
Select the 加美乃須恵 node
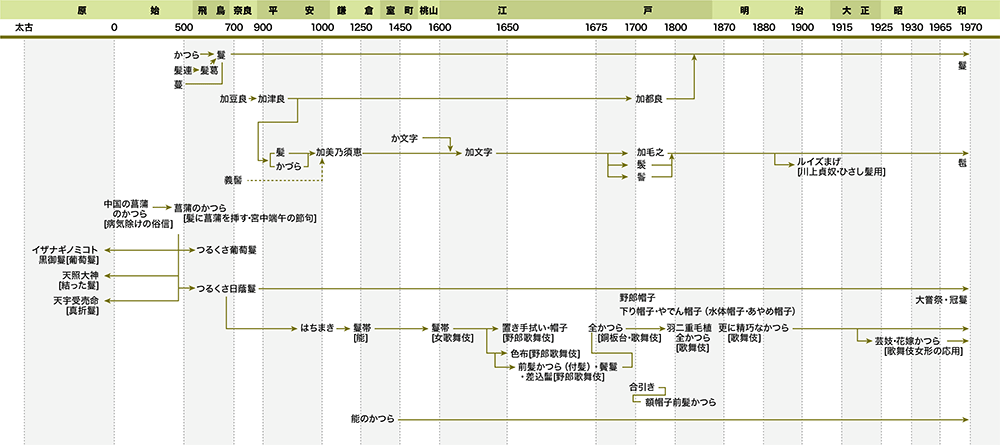(339, 153)
